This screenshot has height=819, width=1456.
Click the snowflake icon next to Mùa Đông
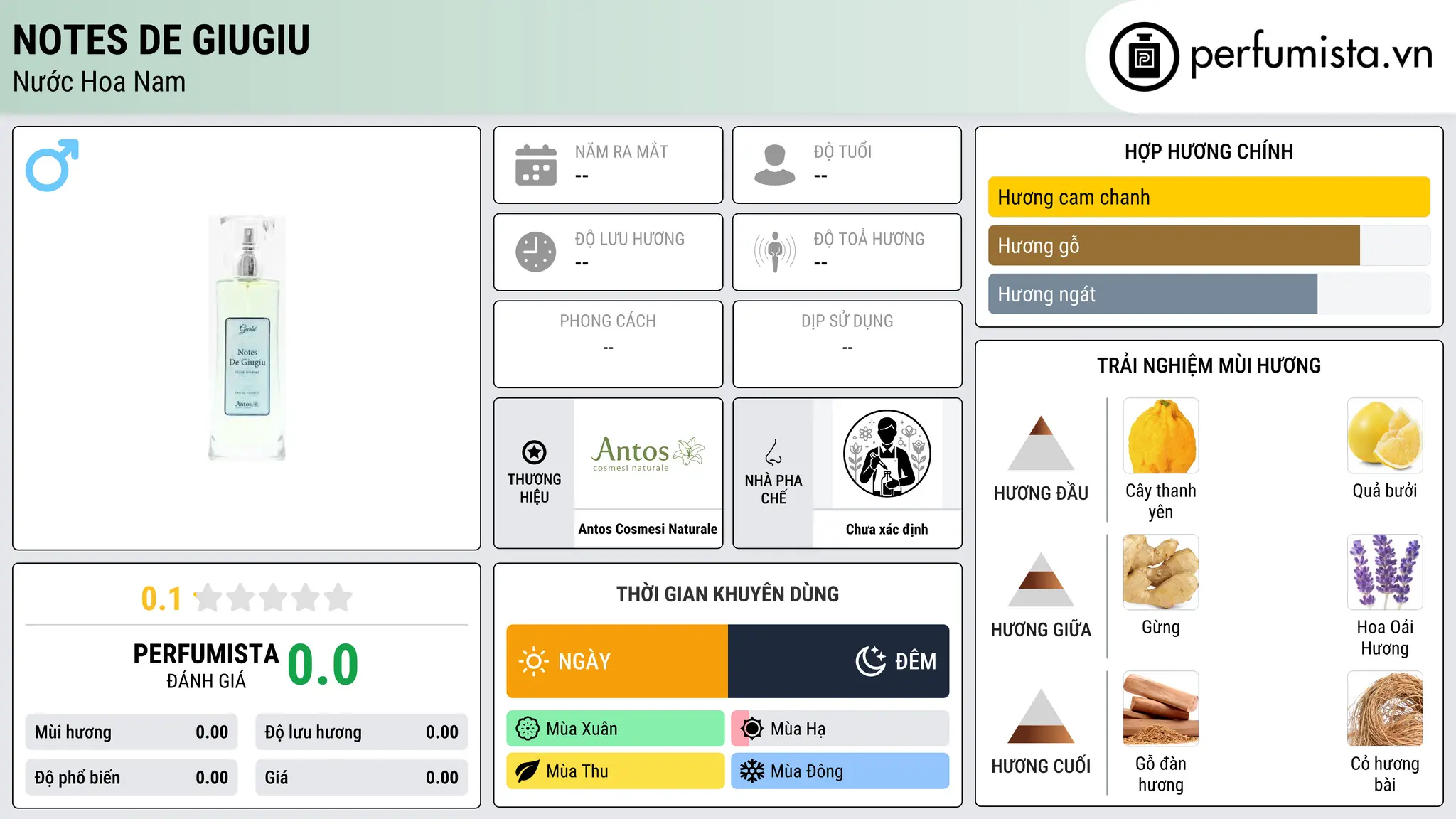point(752,771)
